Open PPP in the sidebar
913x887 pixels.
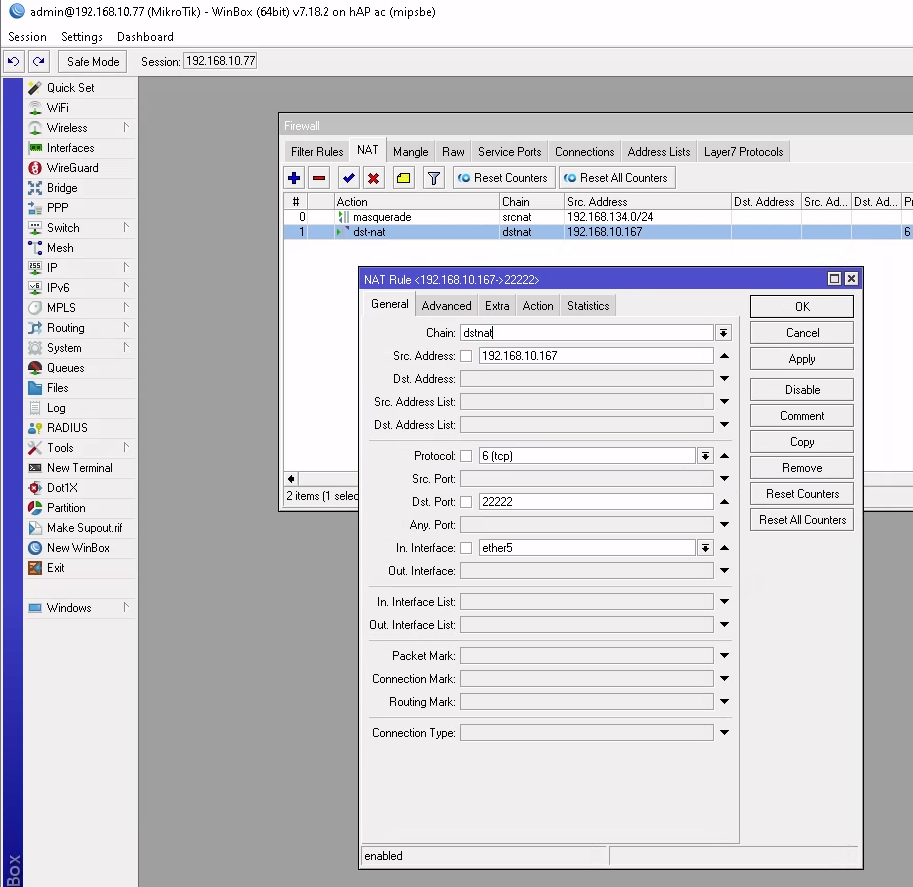click(x=57, y=208)
